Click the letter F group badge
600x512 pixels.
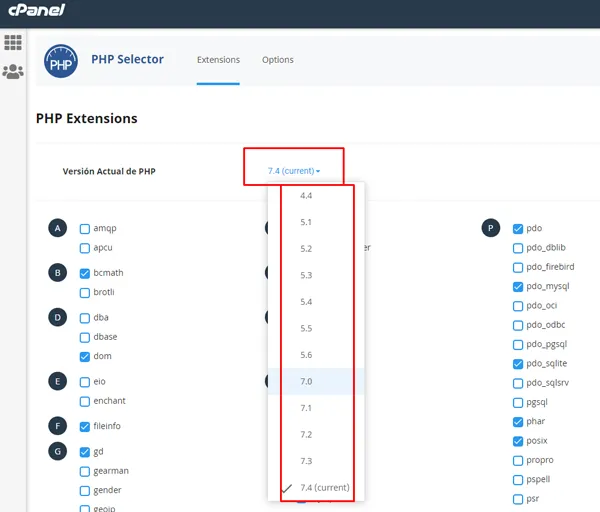(x=58, y=426)
